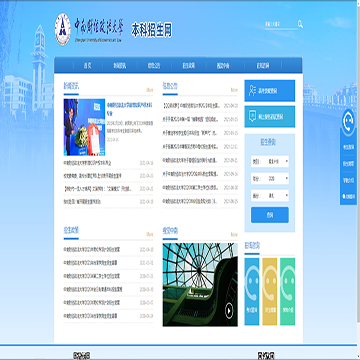Open the first announcement starting with 【 bracket
The width and height of the screenshot is (360, 360).
tap(191, 106)
